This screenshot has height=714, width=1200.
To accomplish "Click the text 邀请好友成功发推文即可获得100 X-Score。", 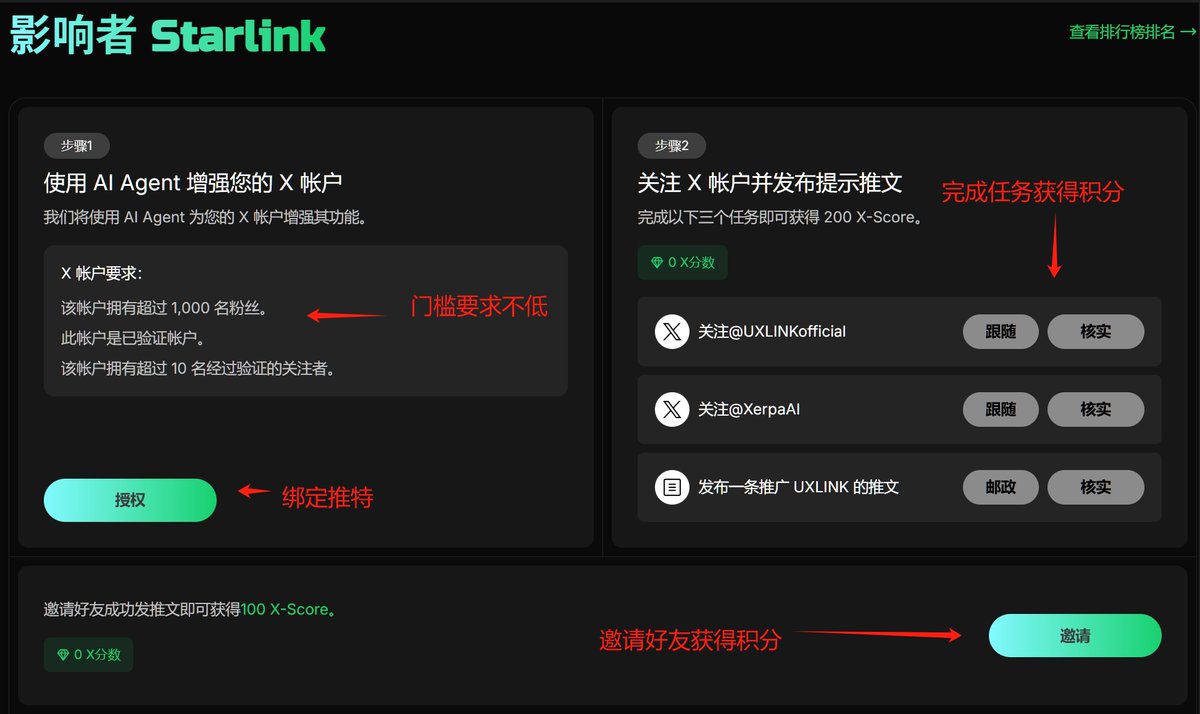I will coord(190,609).
